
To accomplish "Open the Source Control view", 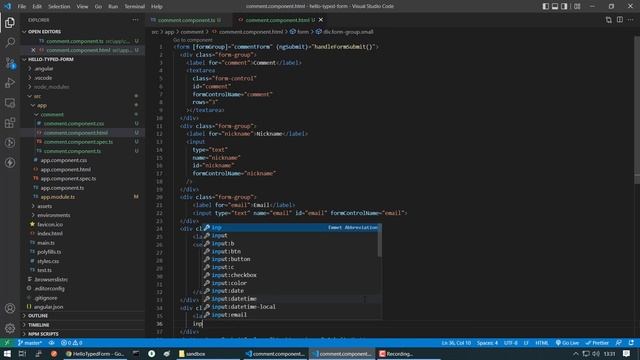I will click(x=10, y=62).
